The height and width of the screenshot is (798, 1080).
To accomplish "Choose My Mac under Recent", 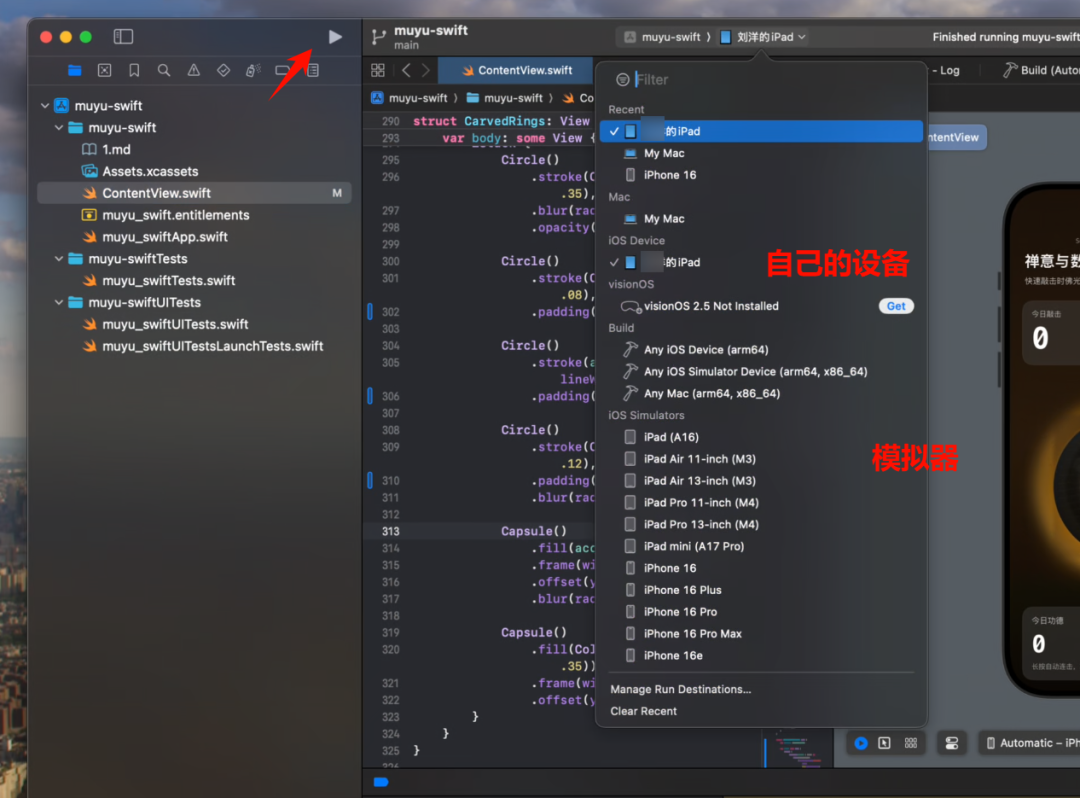I will tap(761, 154).
